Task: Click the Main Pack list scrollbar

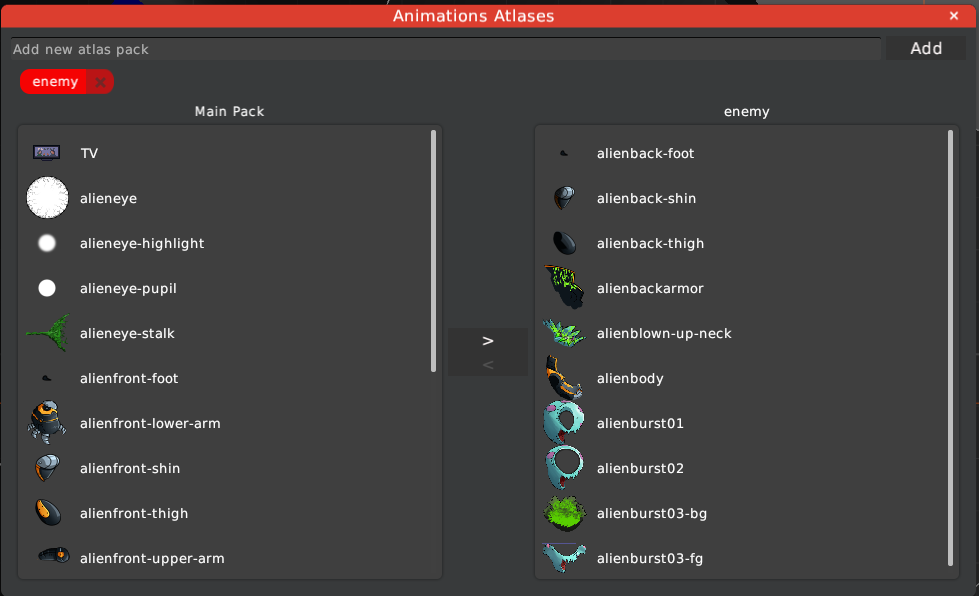Action: click(x=433, y=250)
